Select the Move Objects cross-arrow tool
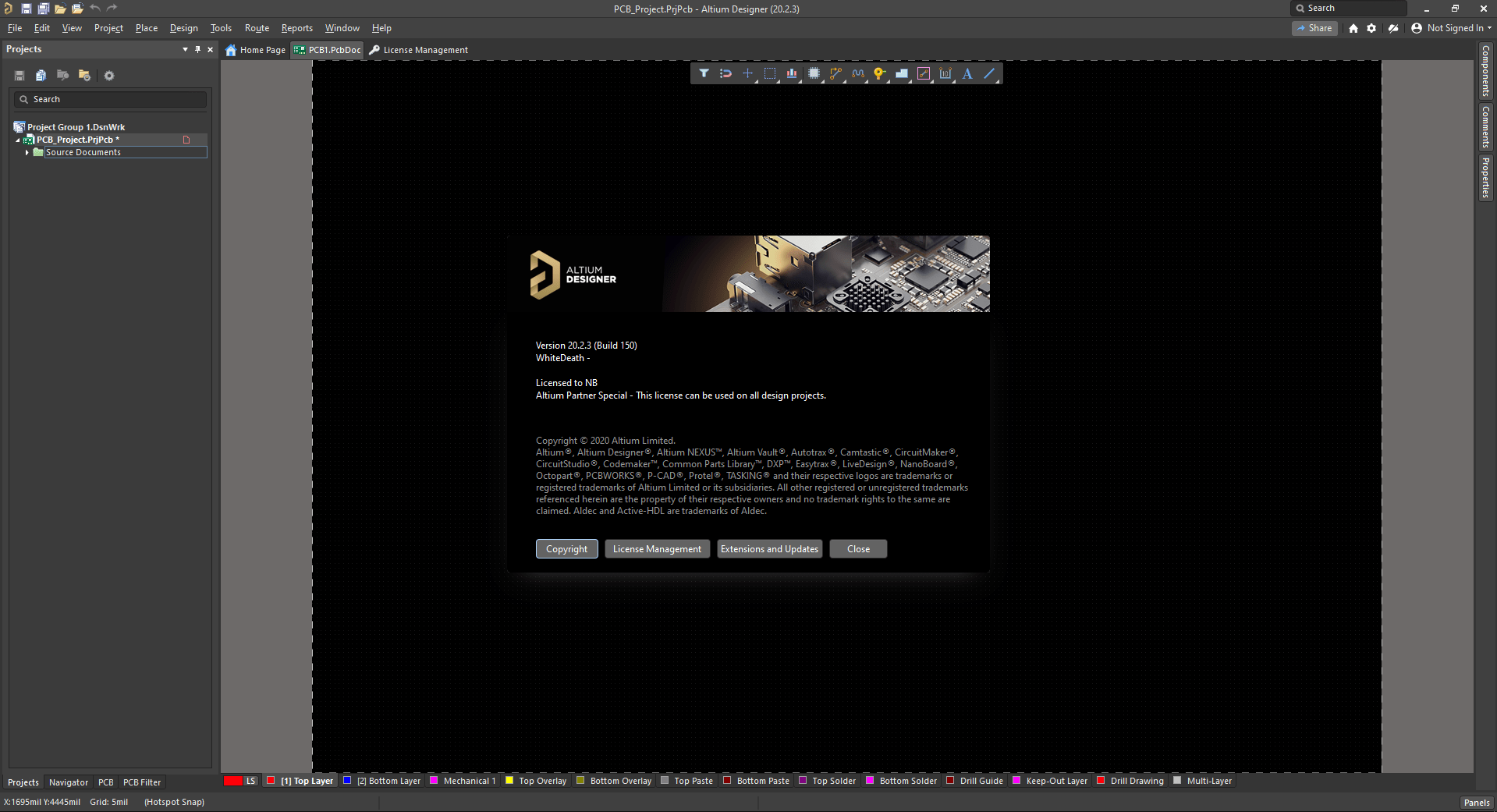 point(747,73)
